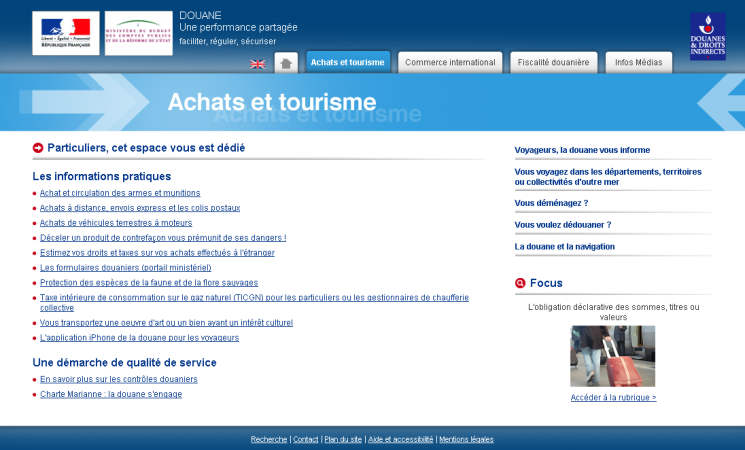This screenshot has width=745, height=450.
Task: Open the Fiscalité douanière tab
Action: 553,62
